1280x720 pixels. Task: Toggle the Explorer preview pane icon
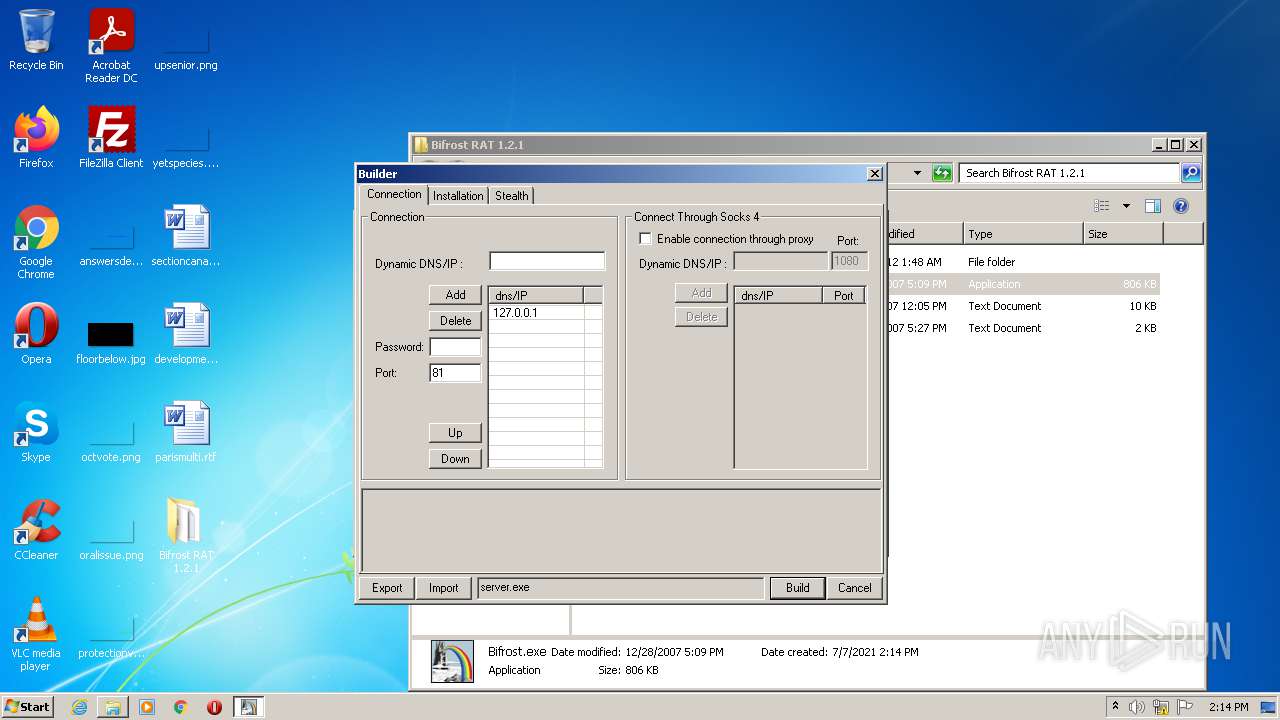coord(1152,206)
